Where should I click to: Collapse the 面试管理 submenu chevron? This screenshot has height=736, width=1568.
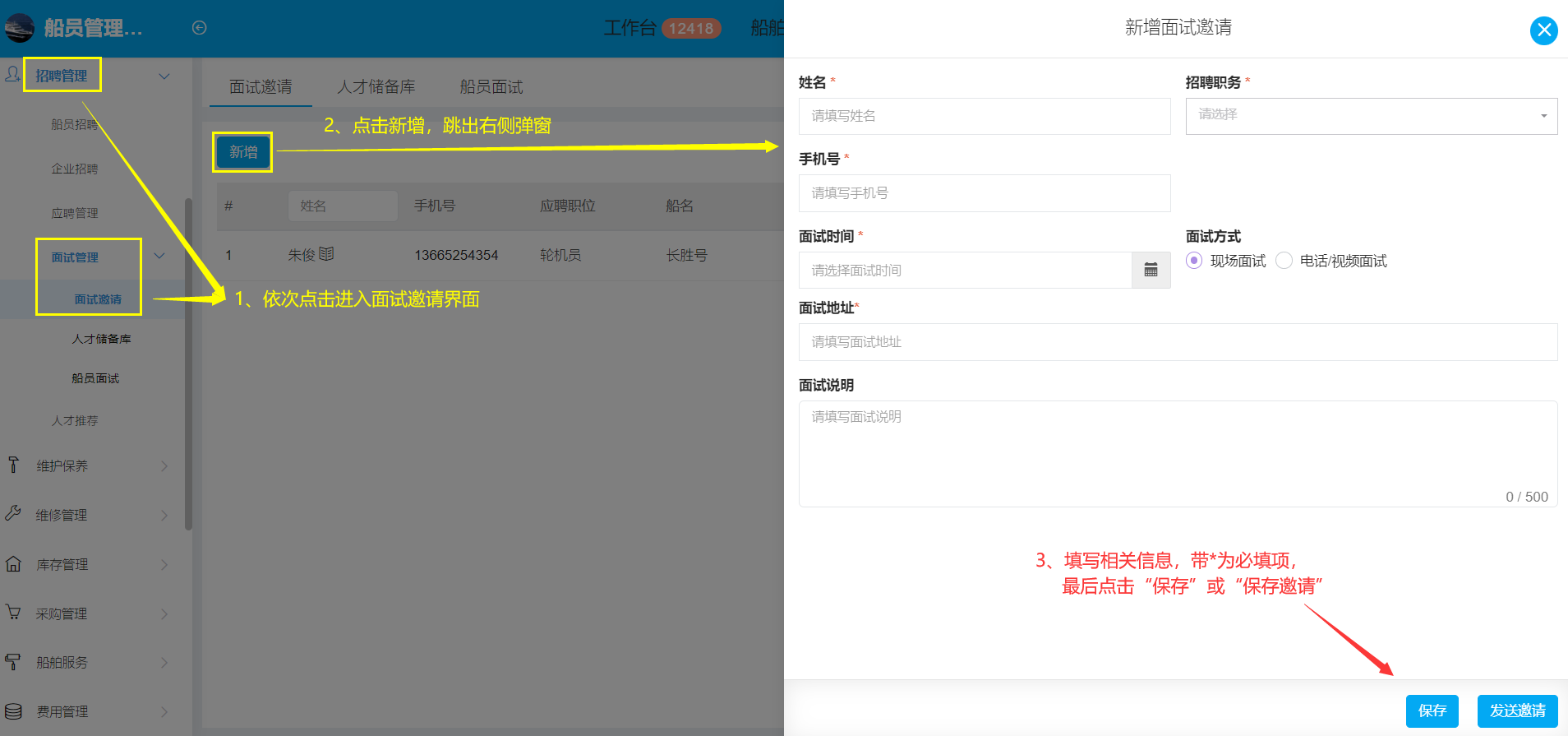click(x=159, y=256)
